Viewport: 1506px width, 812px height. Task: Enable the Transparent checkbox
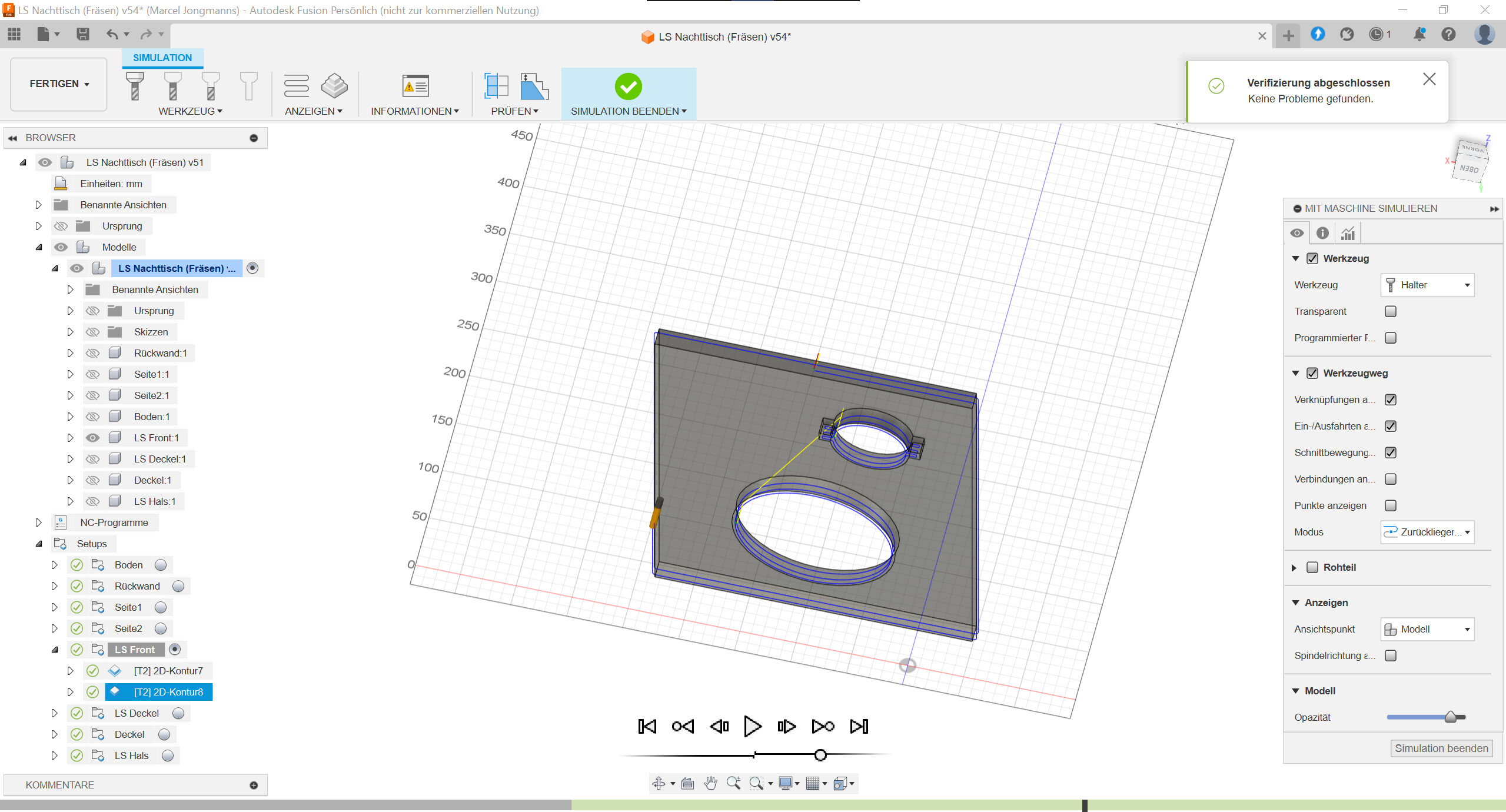coord(1390,311)
